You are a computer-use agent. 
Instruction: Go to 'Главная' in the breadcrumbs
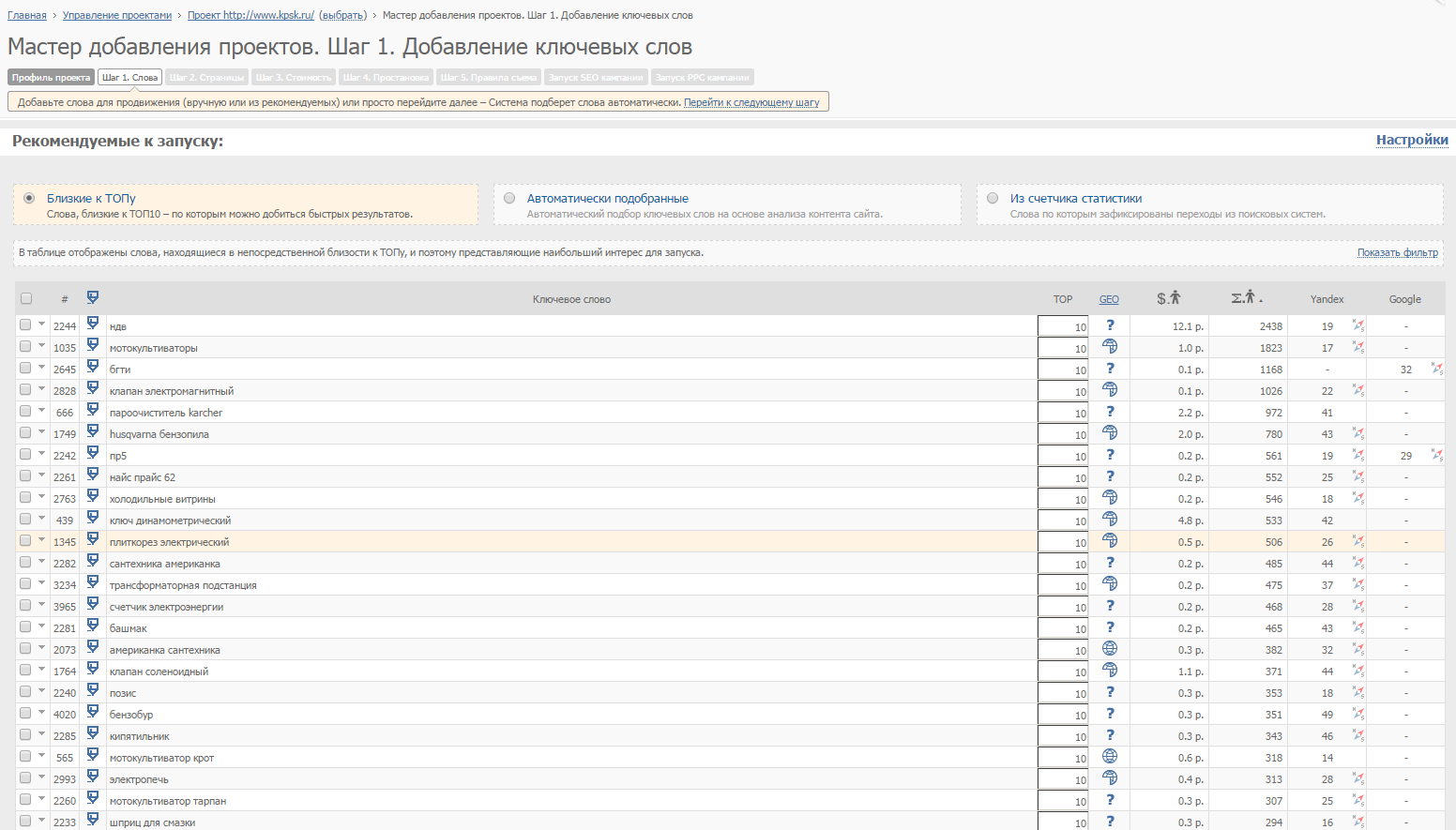coord(27,15)
